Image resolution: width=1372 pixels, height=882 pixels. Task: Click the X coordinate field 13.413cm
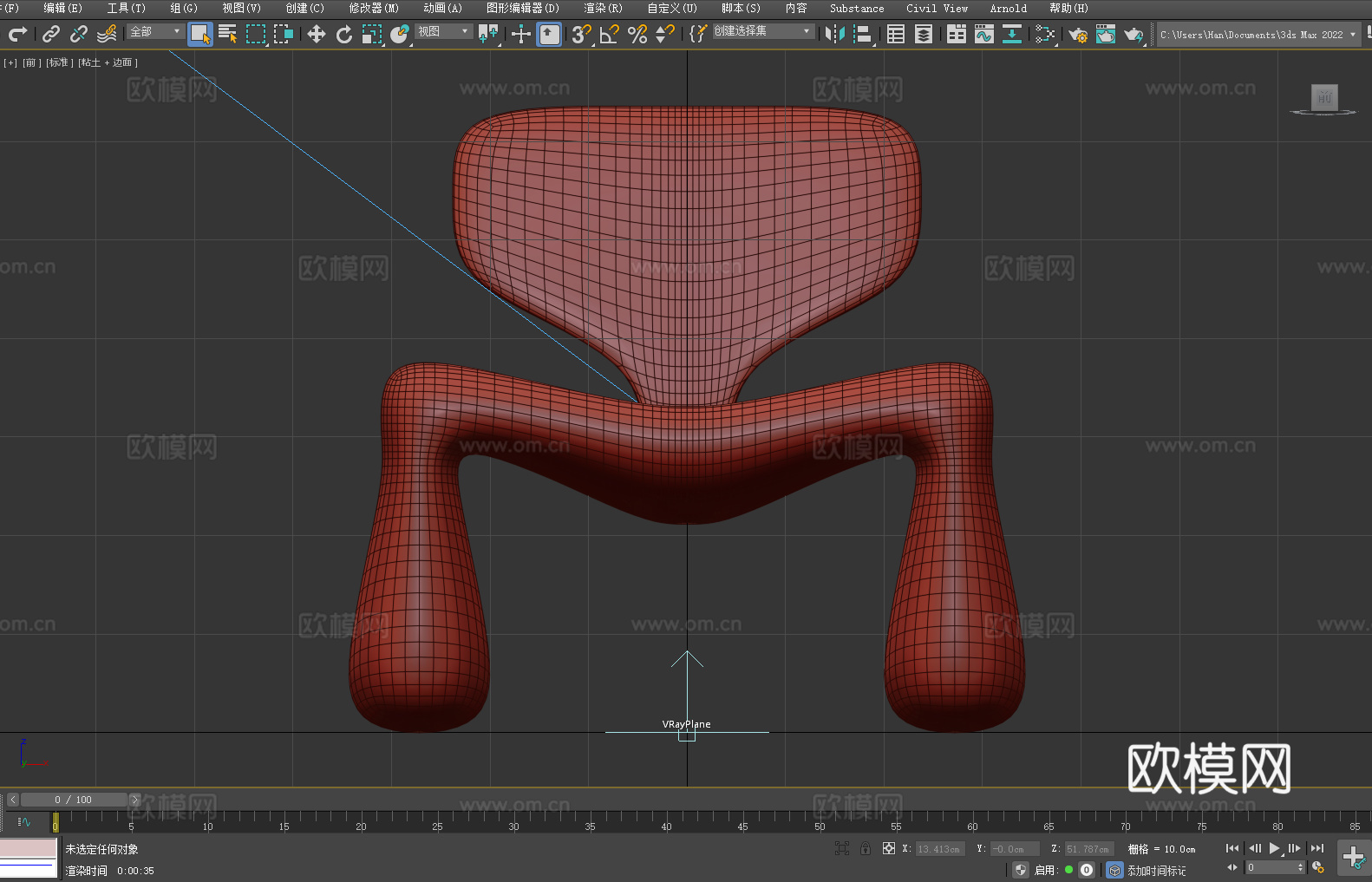[940, 849]
